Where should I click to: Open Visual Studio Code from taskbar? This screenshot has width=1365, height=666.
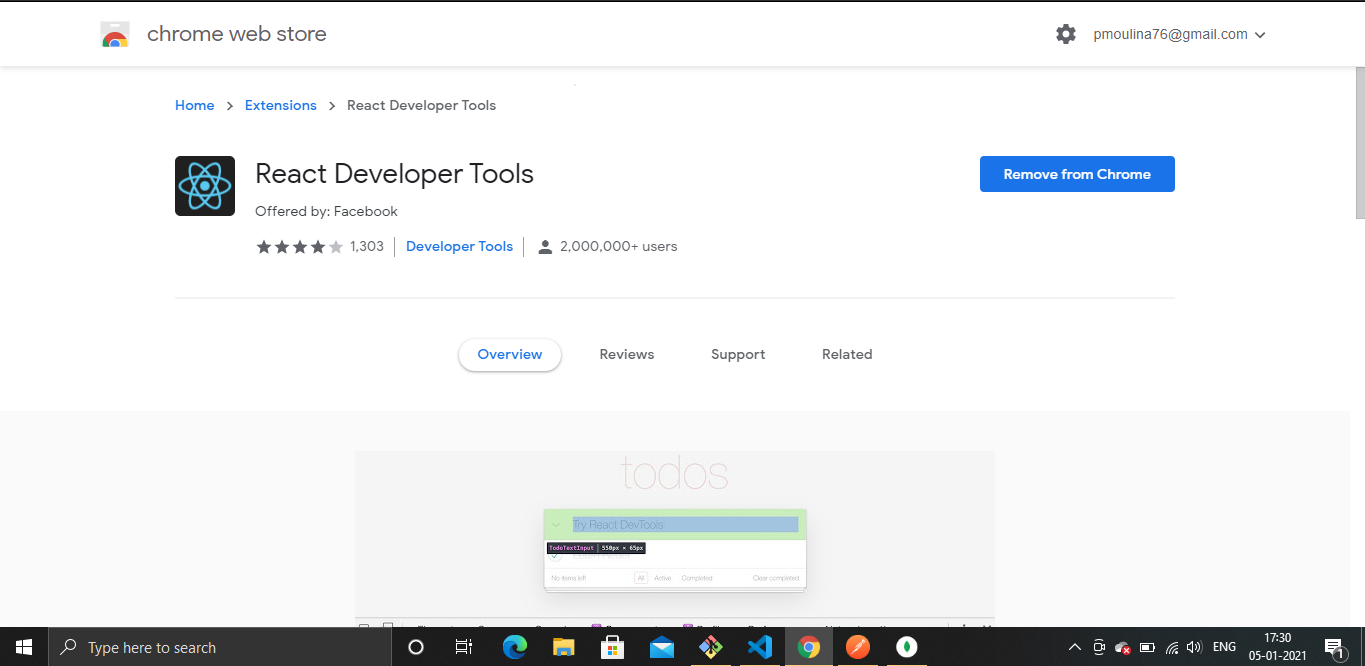(759, 647)
